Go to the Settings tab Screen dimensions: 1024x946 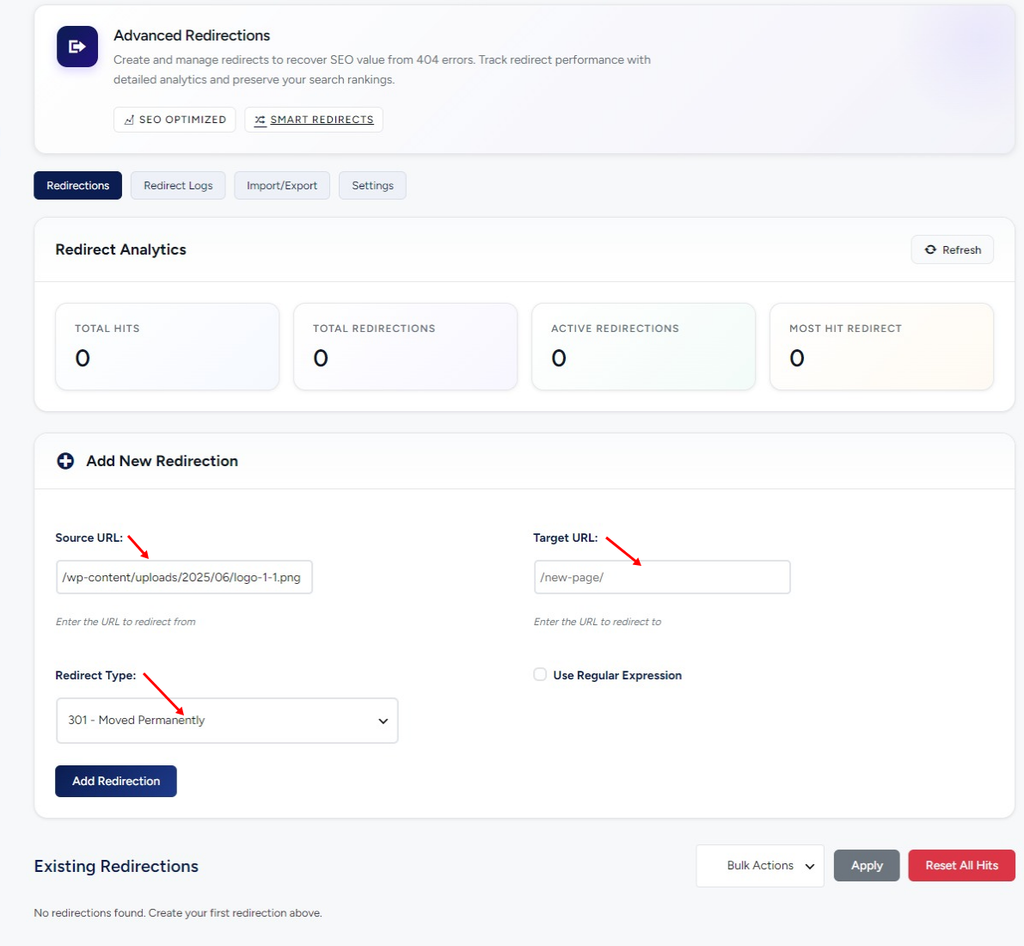tap(372, 185)
